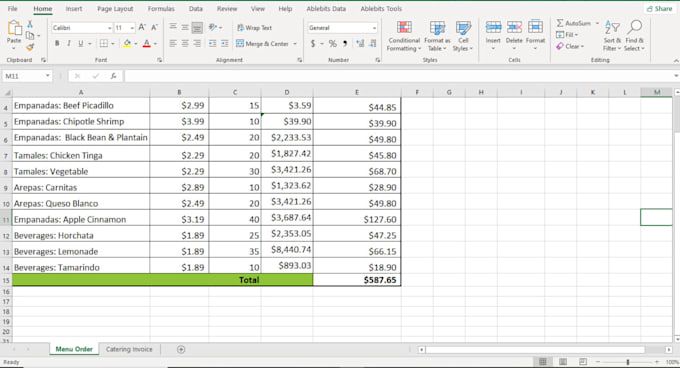Decrease indent icon
The width and height of the screenshot is (680, 368).
pos(212,43)
